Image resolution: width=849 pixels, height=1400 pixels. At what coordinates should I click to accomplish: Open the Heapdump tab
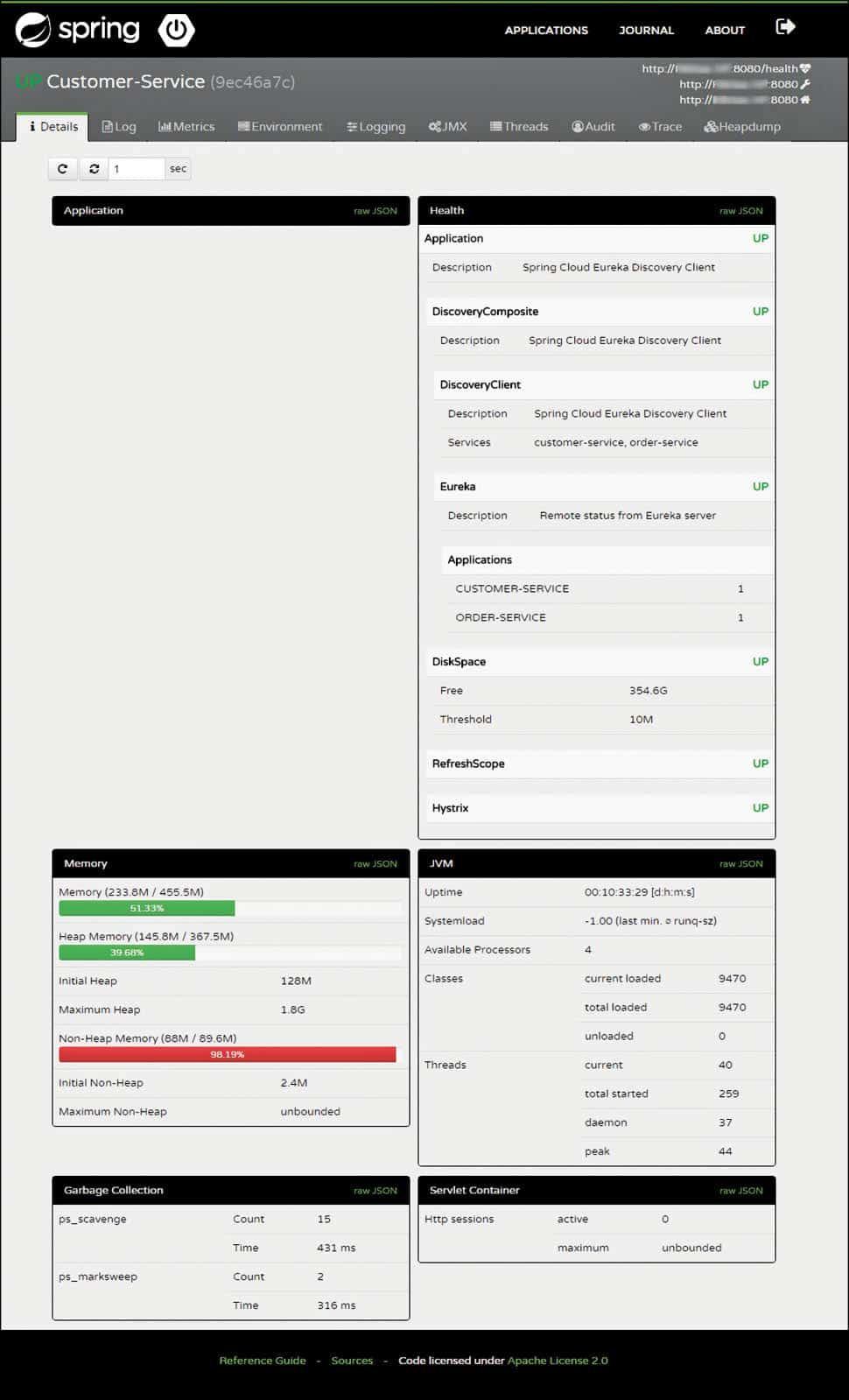pos(742,127)
